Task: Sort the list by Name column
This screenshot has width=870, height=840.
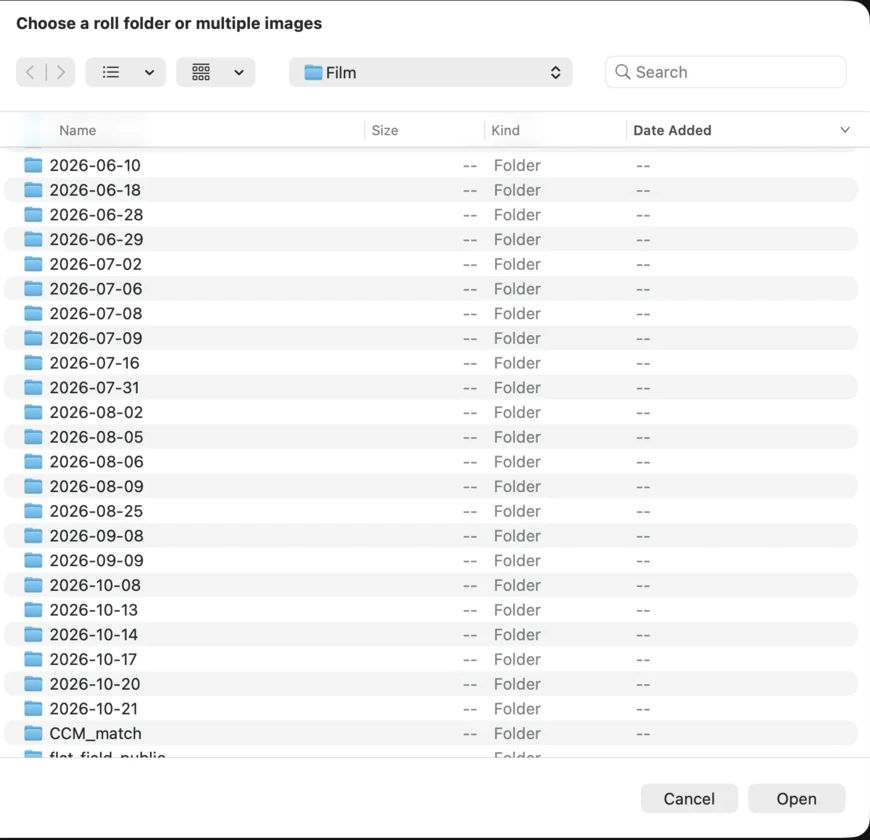Action: coord(78,130)
